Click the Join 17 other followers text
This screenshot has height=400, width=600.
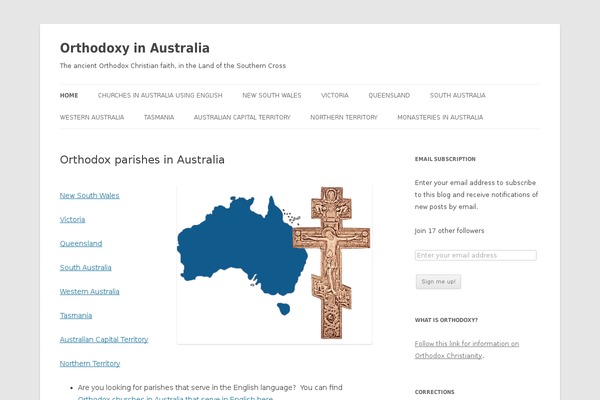449,231
